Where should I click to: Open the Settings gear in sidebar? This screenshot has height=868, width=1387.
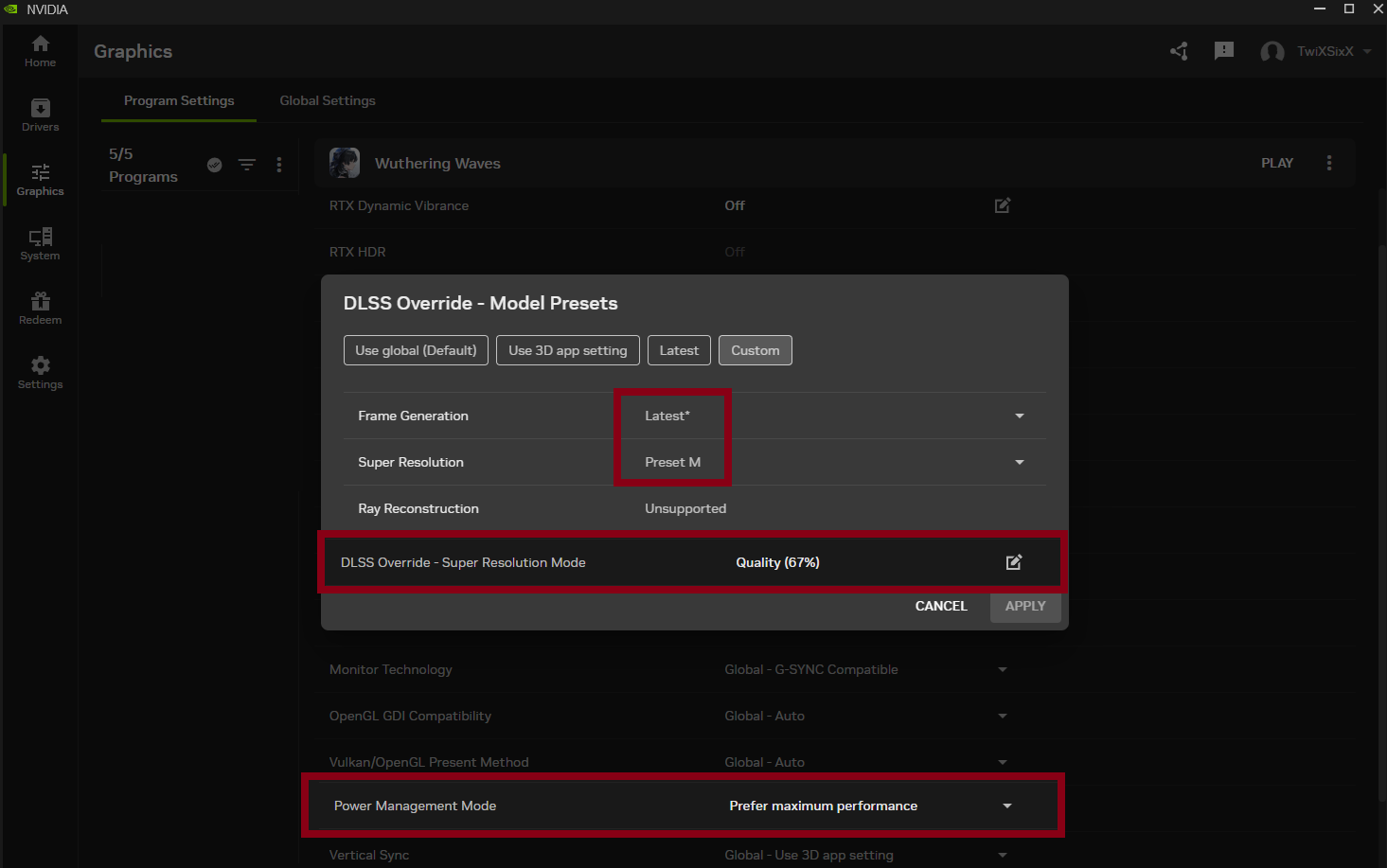[x=40, y=373]
